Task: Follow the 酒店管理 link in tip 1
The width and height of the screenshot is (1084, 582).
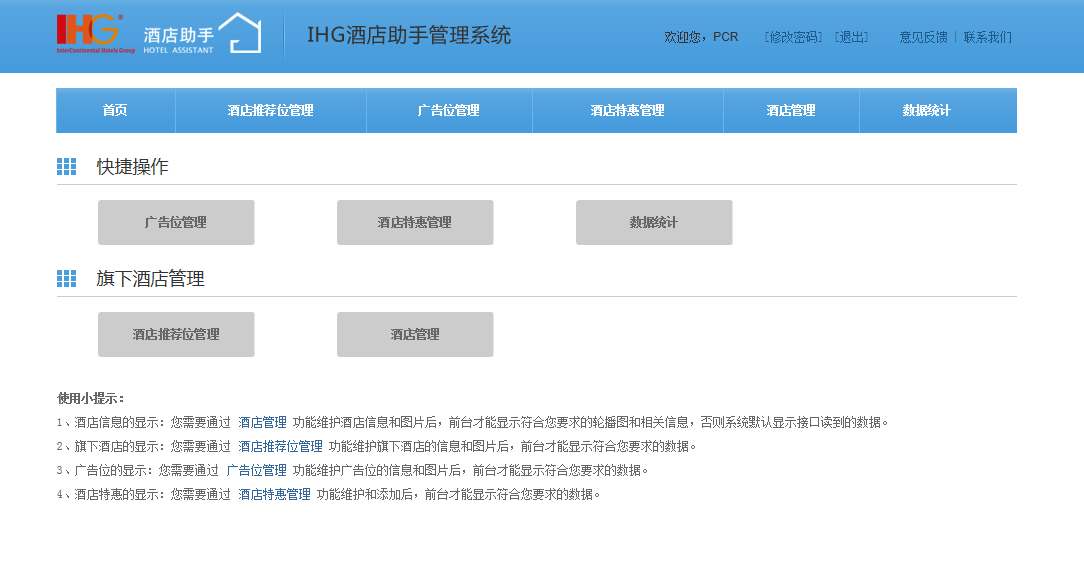Action: coord(262,422)
